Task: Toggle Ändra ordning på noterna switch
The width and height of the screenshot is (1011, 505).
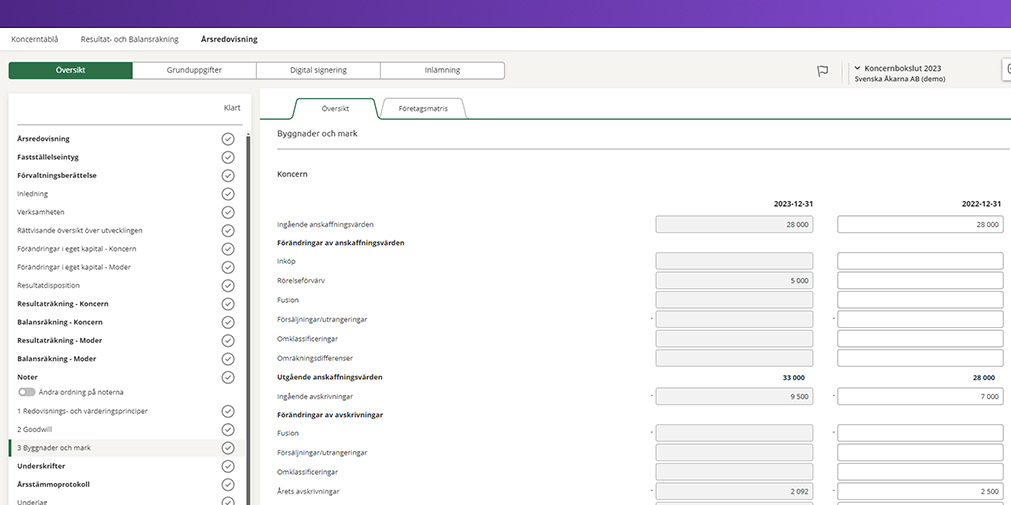Action: pyautogui.click(x=26, y=392)
